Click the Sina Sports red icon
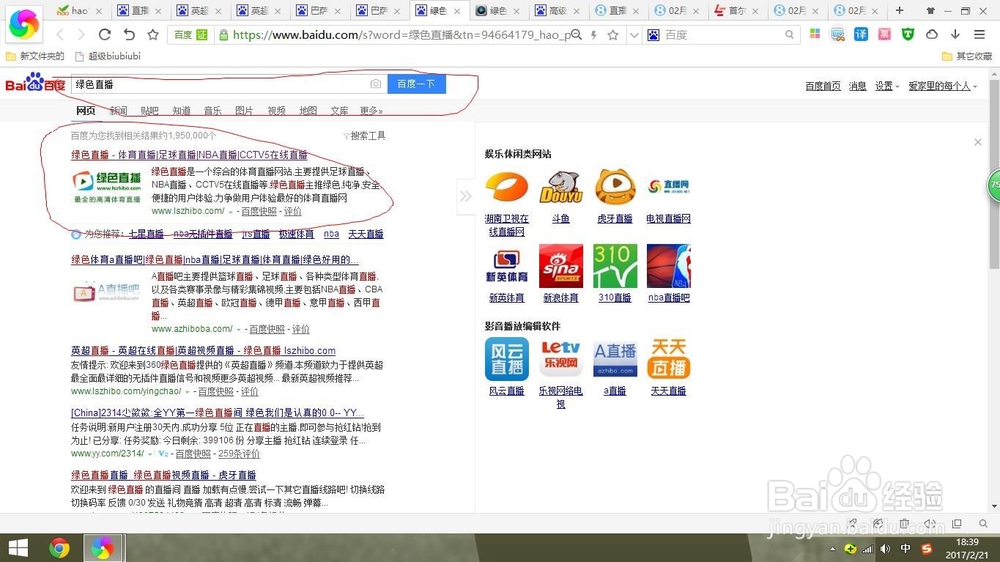The height and width of the screenshot is (562, 1000). pos(561,265)
